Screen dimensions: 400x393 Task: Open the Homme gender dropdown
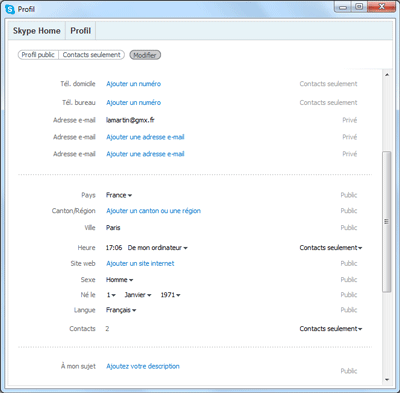(119, 280)
